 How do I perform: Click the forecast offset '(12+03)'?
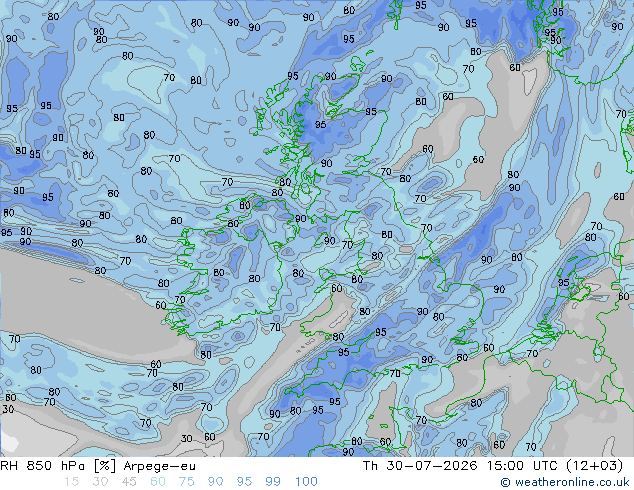point(594,466)
